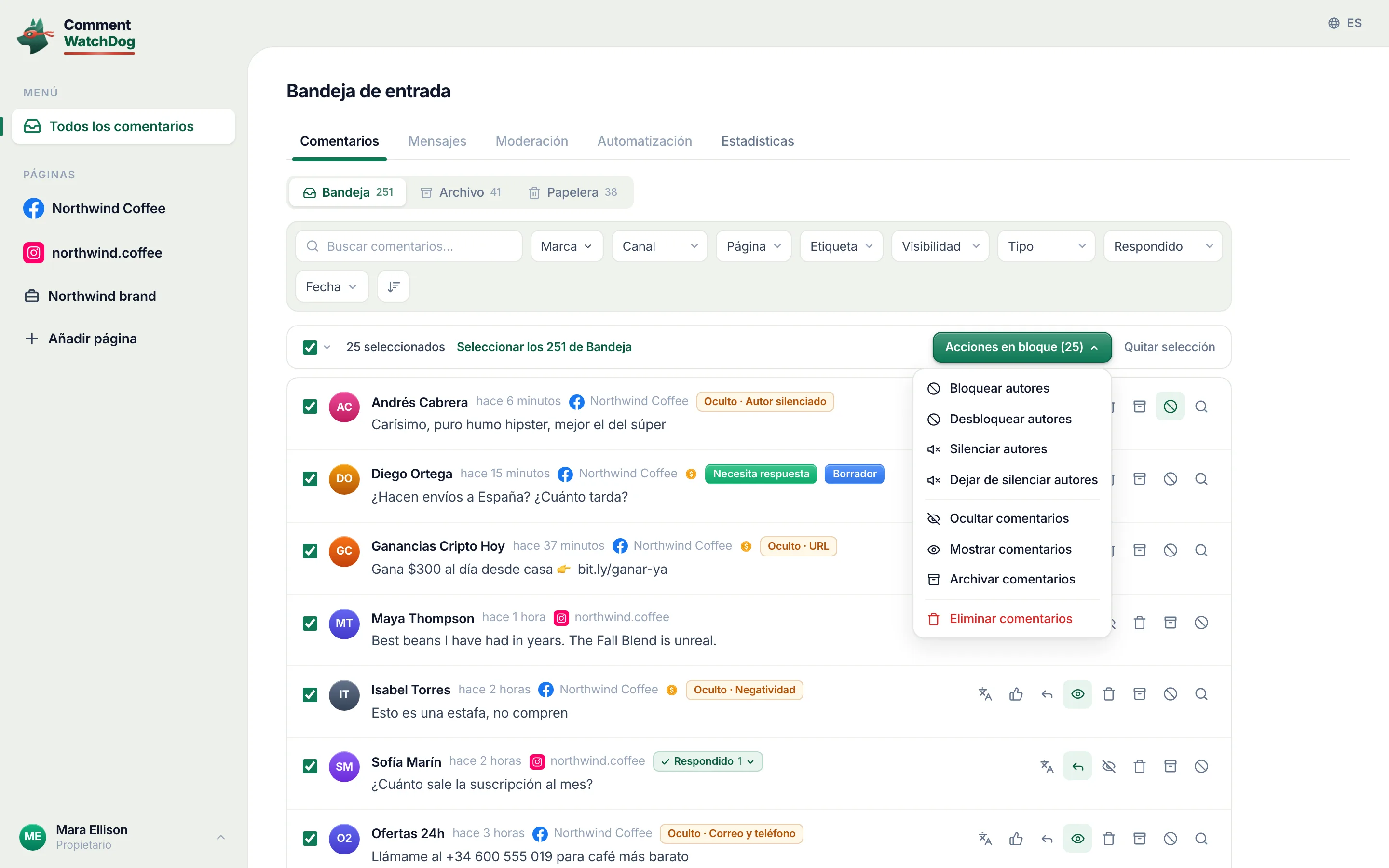Viewport: 1389px width, 868px height.
Task: Block author Diego Ortega via row icon
Action: (1170, 479)
